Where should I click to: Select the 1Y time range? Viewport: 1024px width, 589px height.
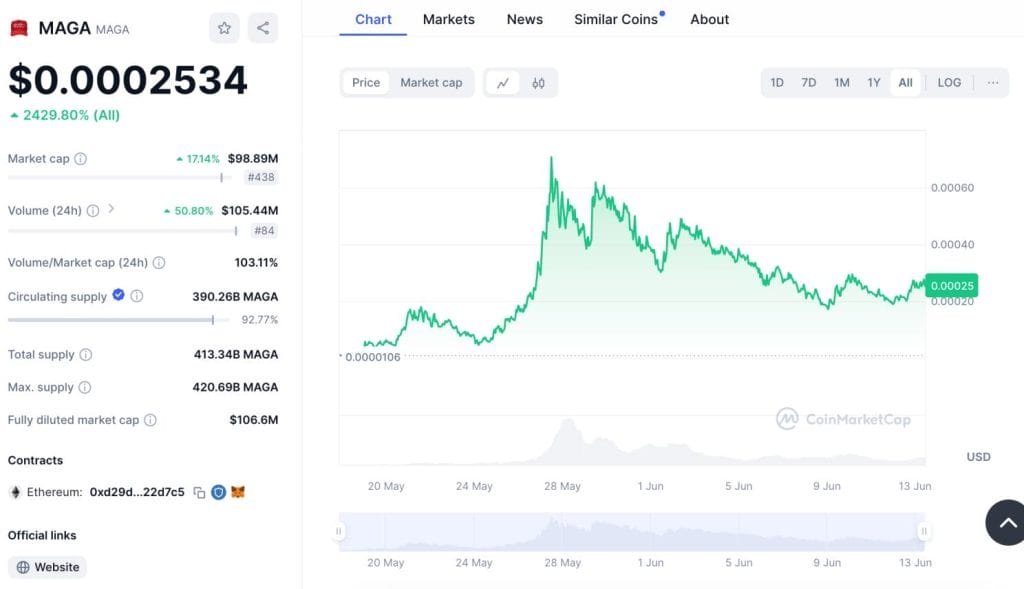[873, 83]
